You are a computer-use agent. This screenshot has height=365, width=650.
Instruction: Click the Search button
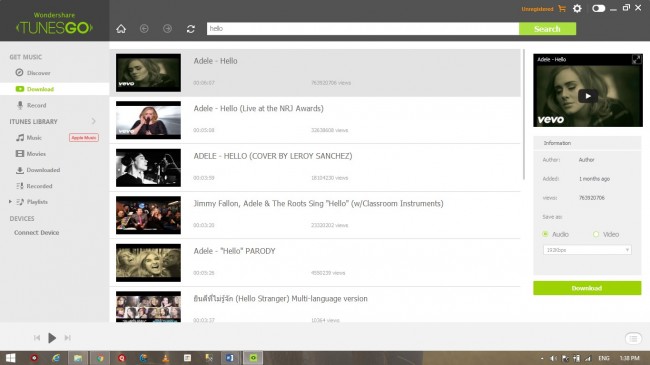coord(547,29)
